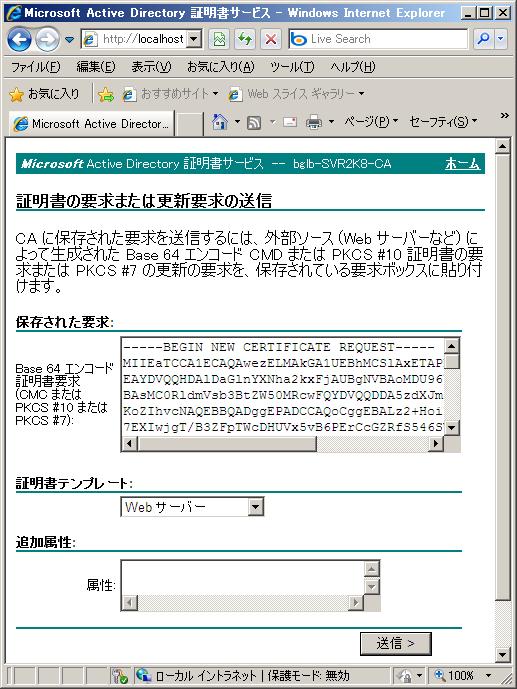The image size is (517, 689).
Task: Click the status bar security settings icon
Action: click(119, 675)
